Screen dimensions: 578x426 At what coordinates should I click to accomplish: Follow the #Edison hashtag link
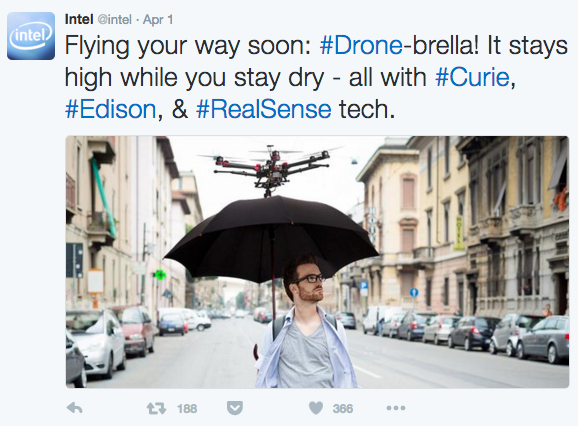pos(111,110)
